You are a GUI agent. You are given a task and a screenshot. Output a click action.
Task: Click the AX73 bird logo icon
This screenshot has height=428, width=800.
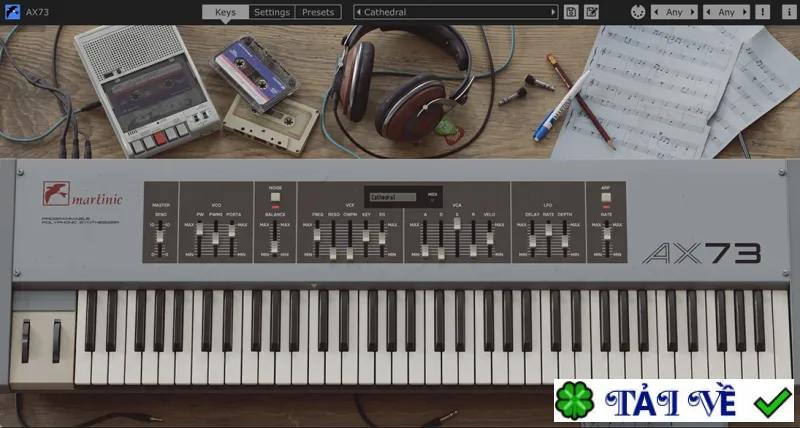pos(12,12)
